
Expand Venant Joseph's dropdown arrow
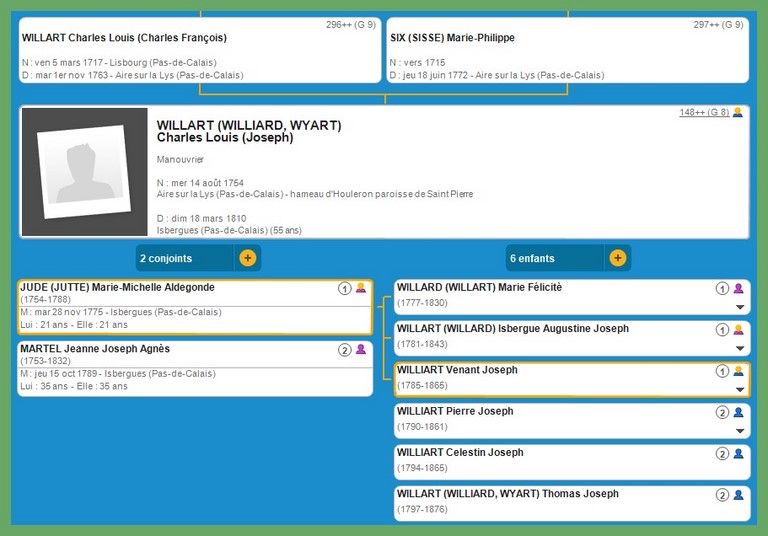tap(740, 389)
